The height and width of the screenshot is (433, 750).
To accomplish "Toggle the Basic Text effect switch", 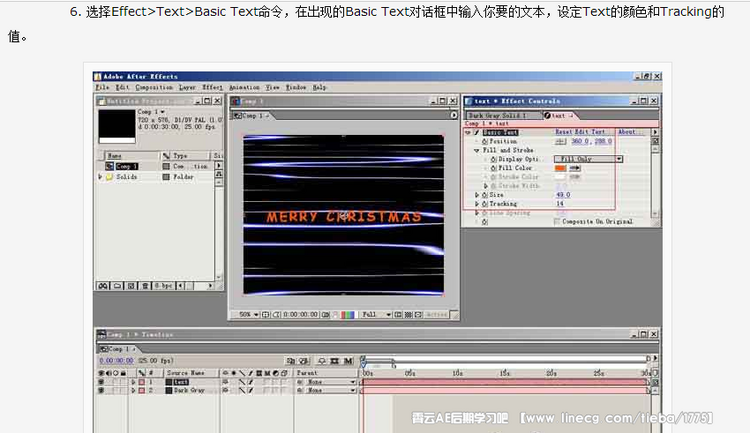I will [x=476, y=132].
